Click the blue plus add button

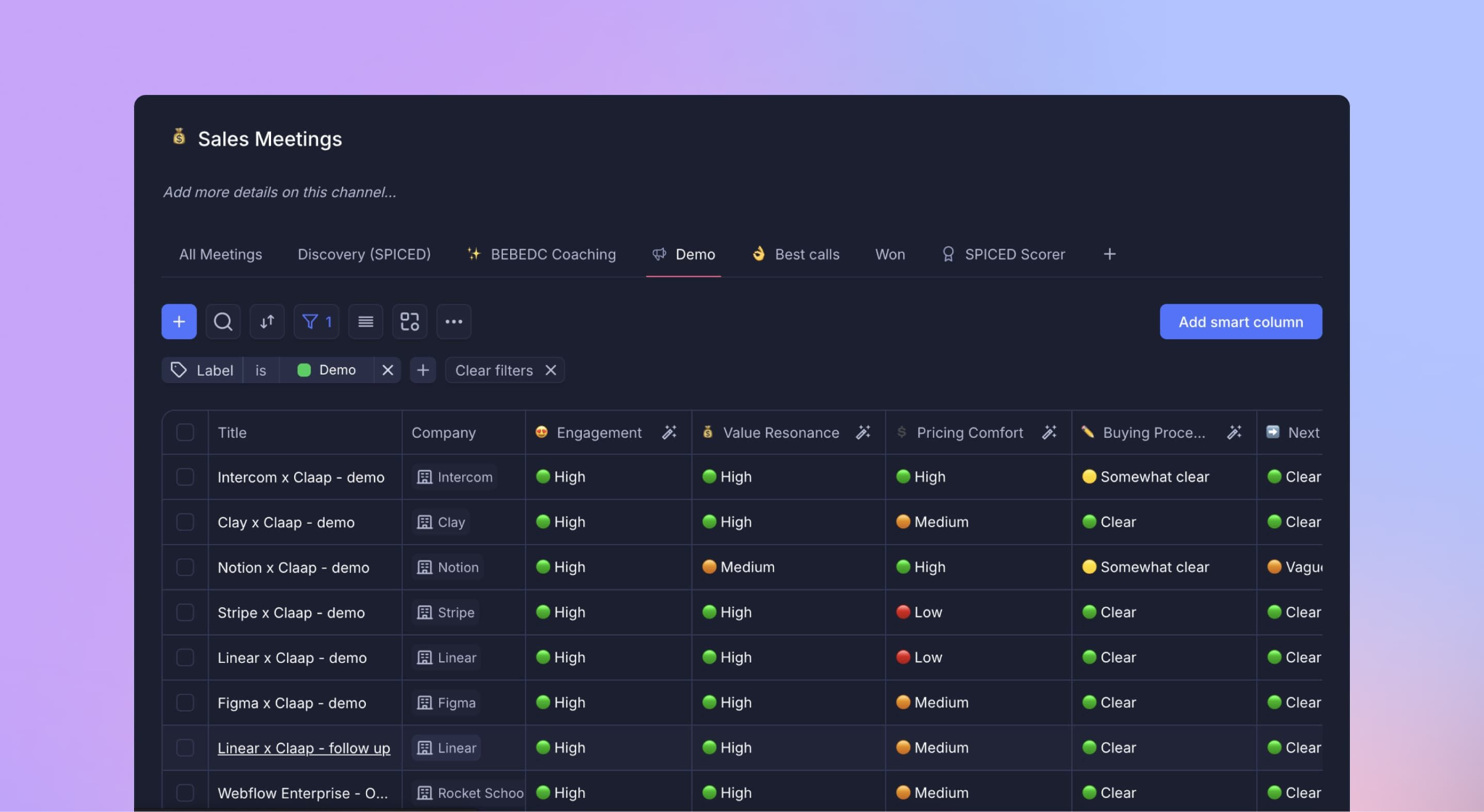179,322
